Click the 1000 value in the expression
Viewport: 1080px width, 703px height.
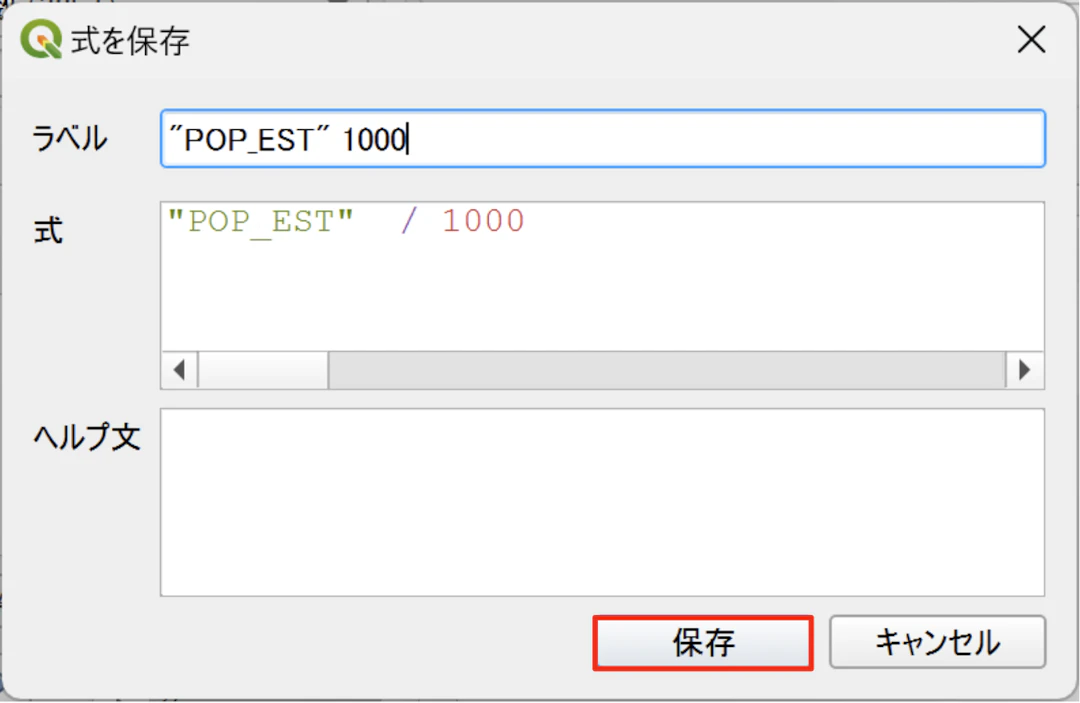(x=483, y=220)
